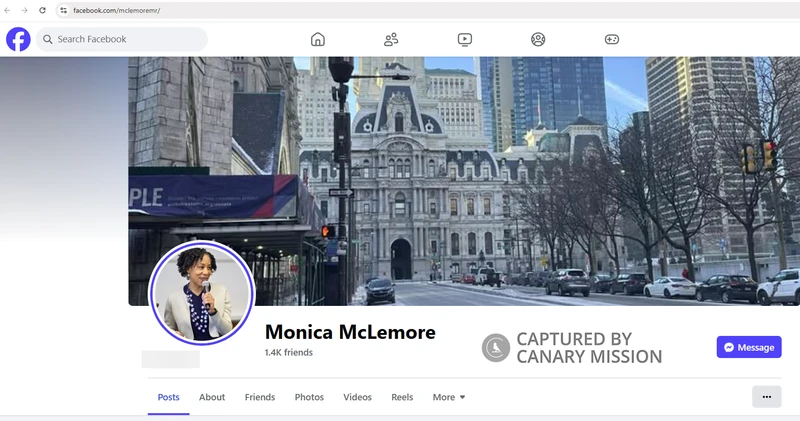Click the magnifier icon in Search Facebook
The image size is (800, 421).
pyautogui.click(x=47, y=39)
